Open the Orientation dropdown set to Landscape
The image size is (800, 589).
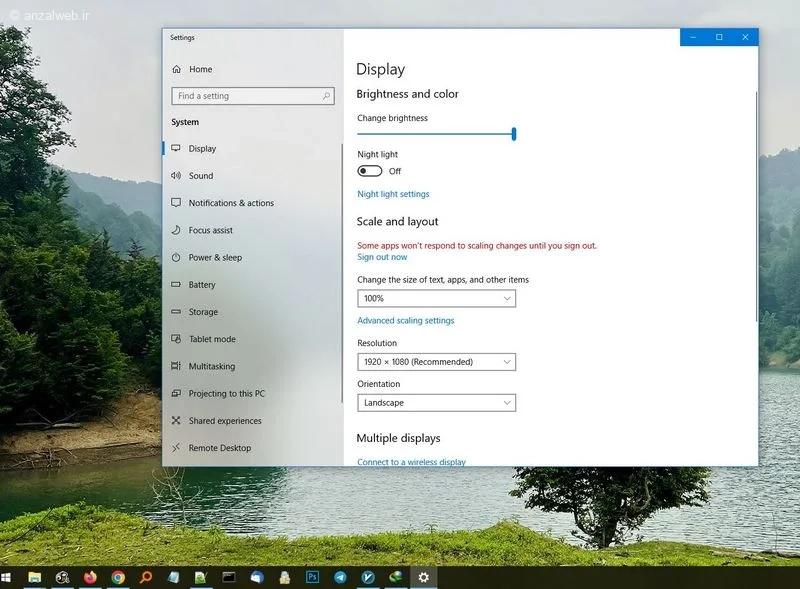pyautogui.click(x=436, y=403)
